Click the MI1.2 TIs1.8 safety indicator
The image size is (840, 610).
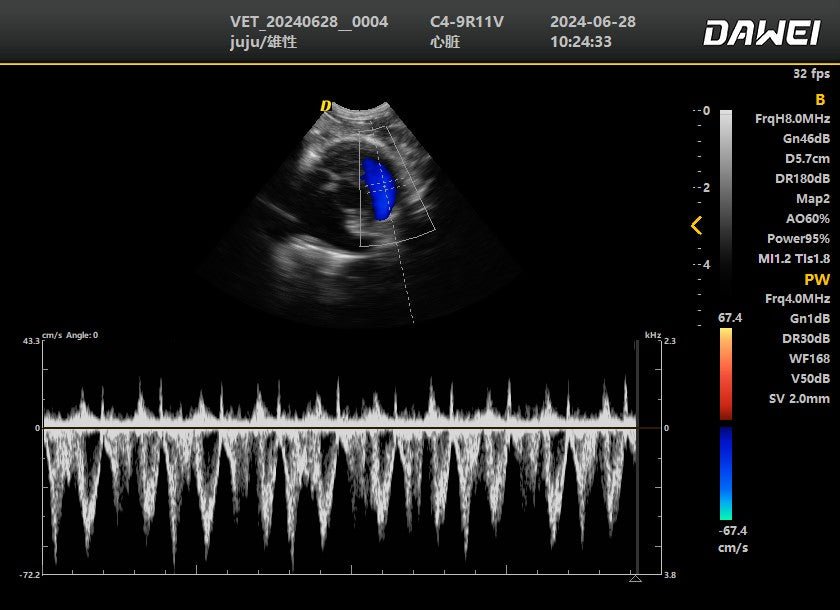[x=795, y=260]
